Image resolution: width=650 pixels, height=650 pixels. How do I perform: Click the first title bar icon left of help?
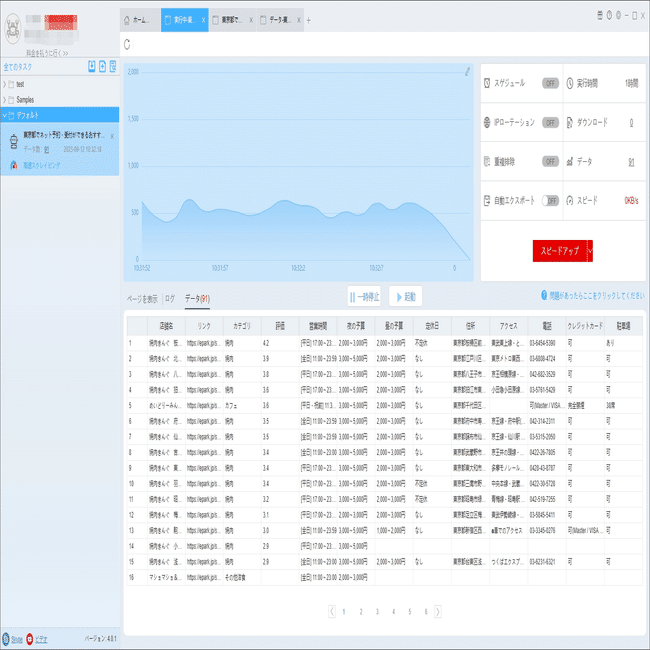click(x=600, y=16)
